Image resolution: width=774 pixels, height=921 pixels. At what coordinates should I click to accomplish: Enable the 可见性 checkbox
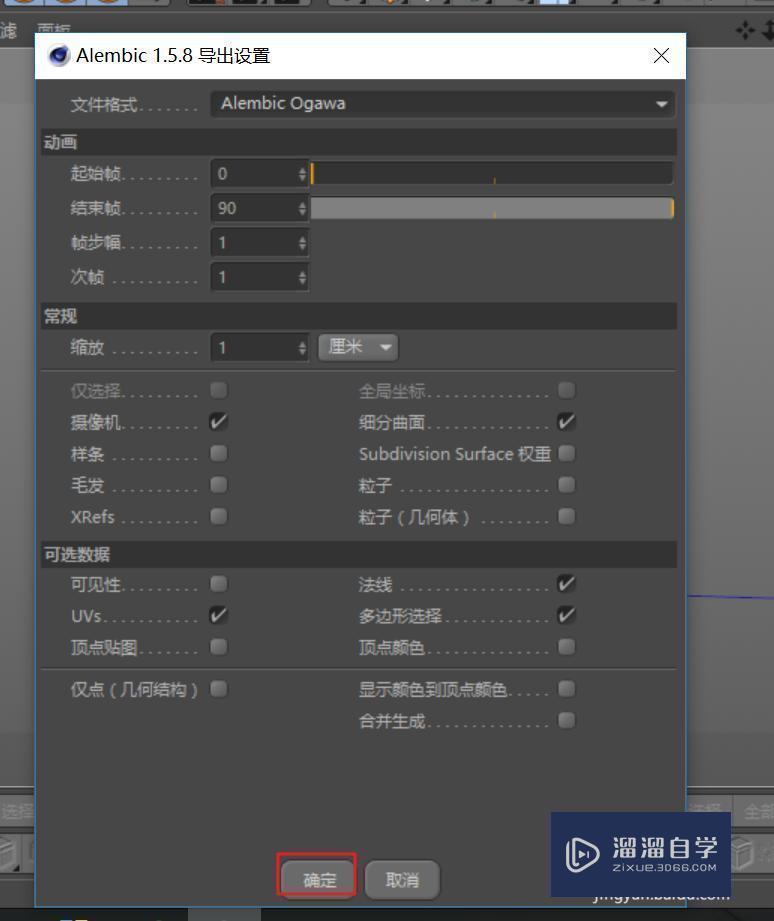pos(218,584)
